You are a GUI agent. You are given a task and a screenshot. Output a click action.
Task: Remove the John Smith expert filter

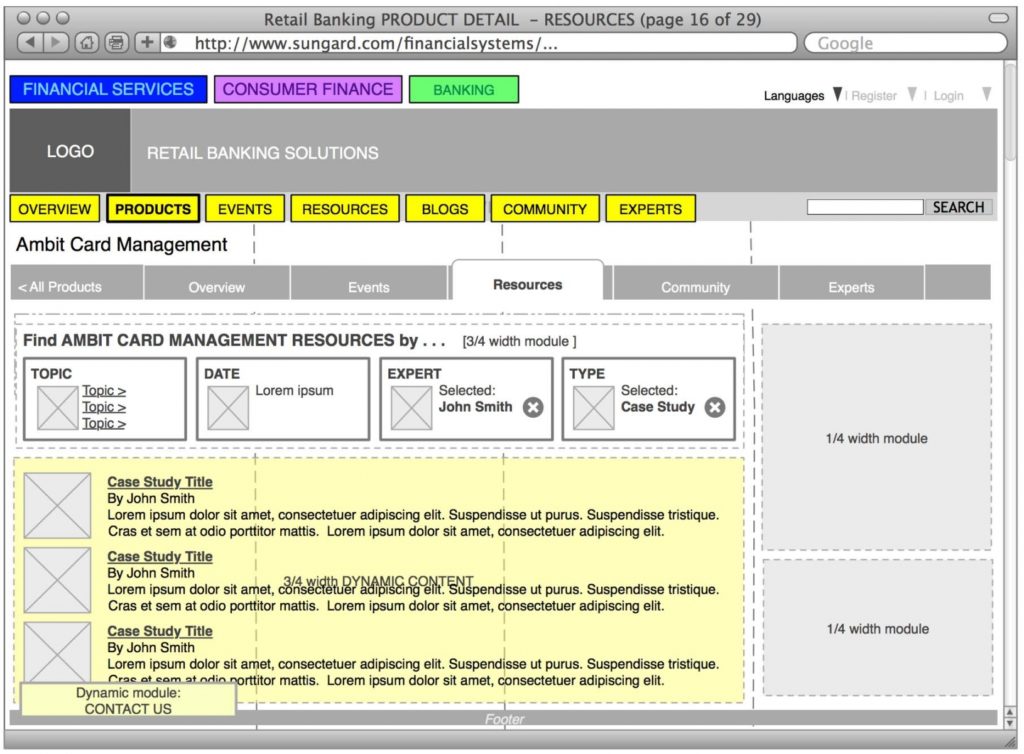coord(533,407)
